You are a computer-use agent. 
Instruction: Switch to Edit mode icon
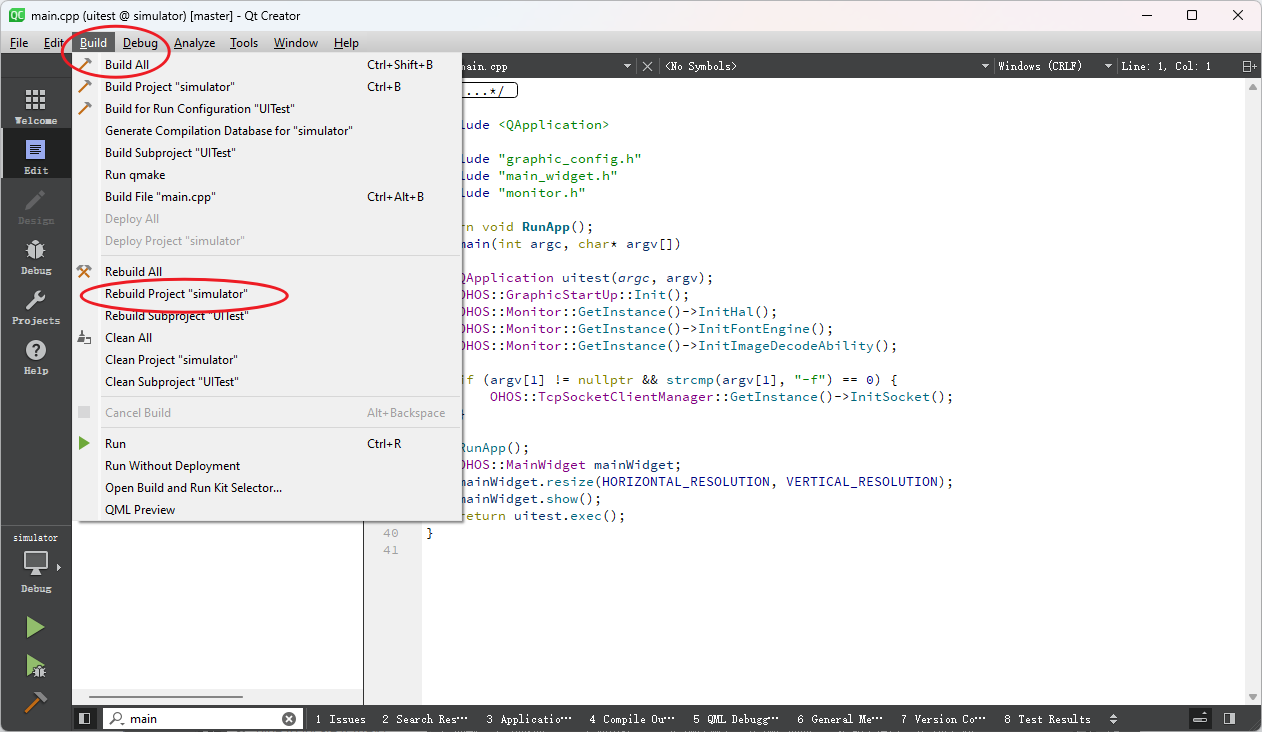(x=35, y=156)
